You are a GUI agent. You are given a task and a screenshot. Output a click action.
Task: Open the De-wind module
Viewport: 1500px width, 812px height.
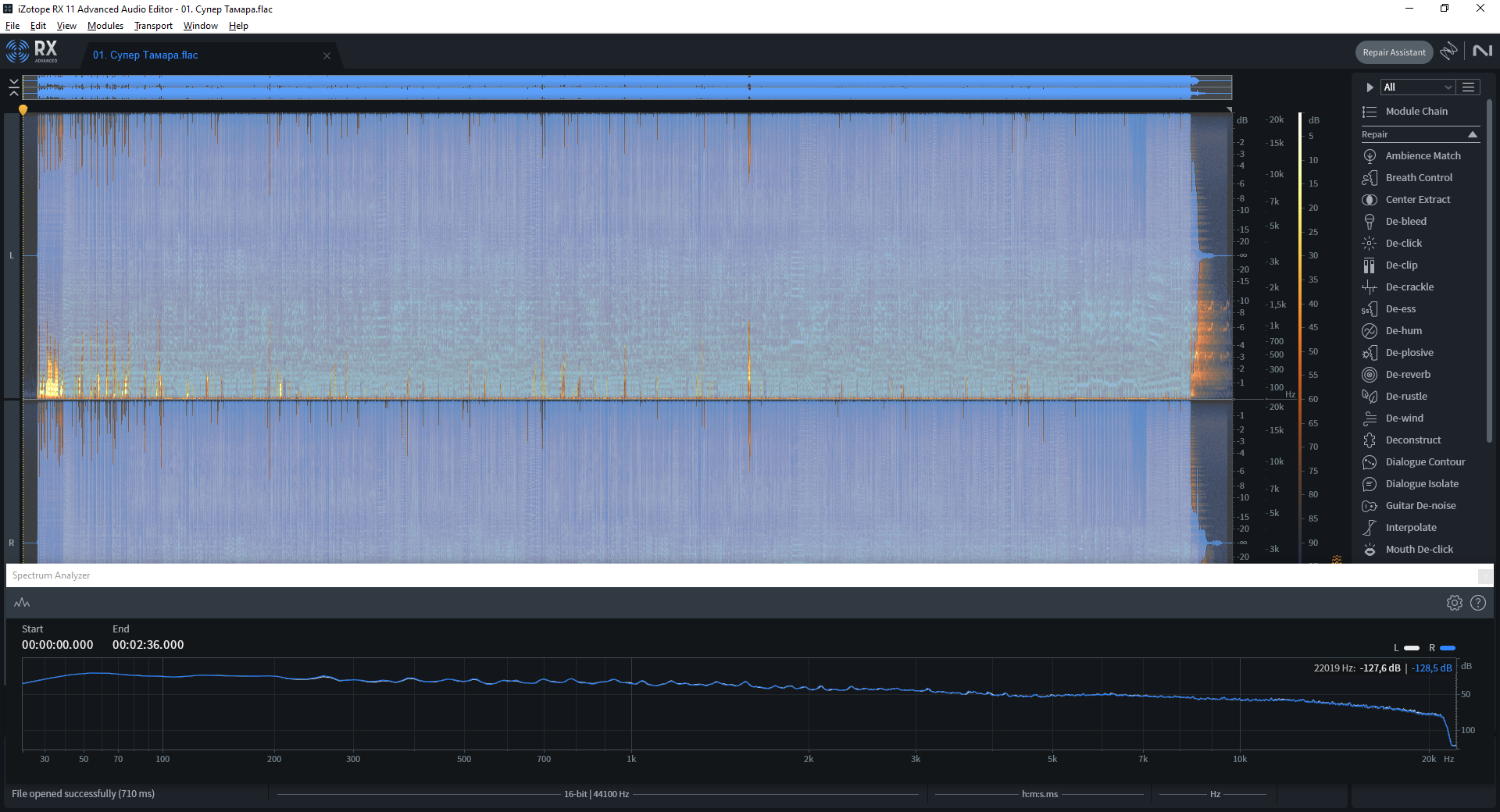1404,418
